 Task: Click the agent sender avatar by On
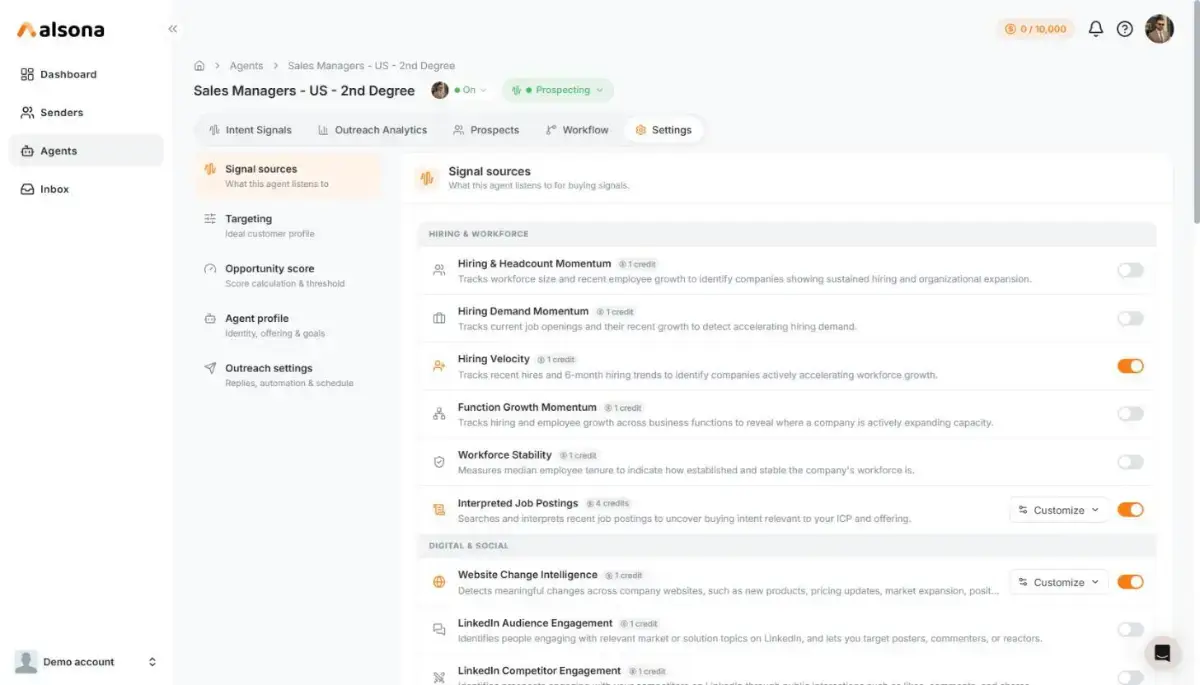(440, 90)
